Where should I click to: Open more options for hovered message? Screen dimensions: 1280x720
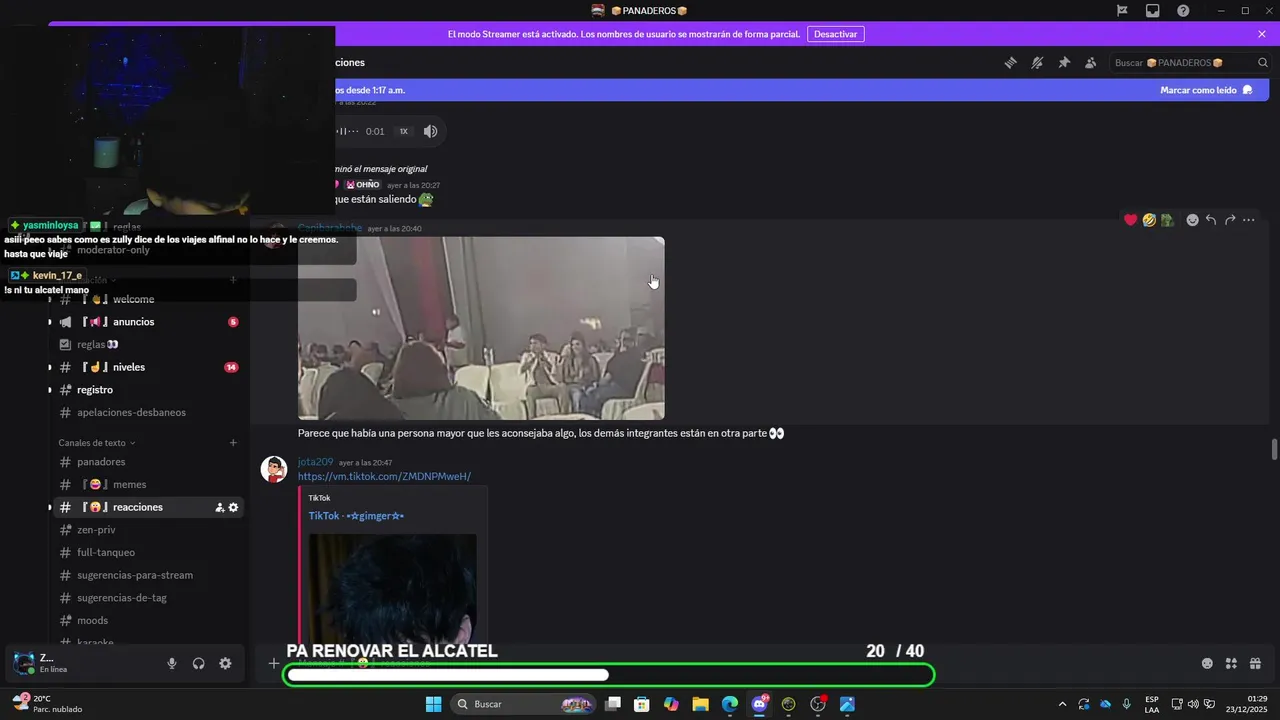pos(1249,220)
